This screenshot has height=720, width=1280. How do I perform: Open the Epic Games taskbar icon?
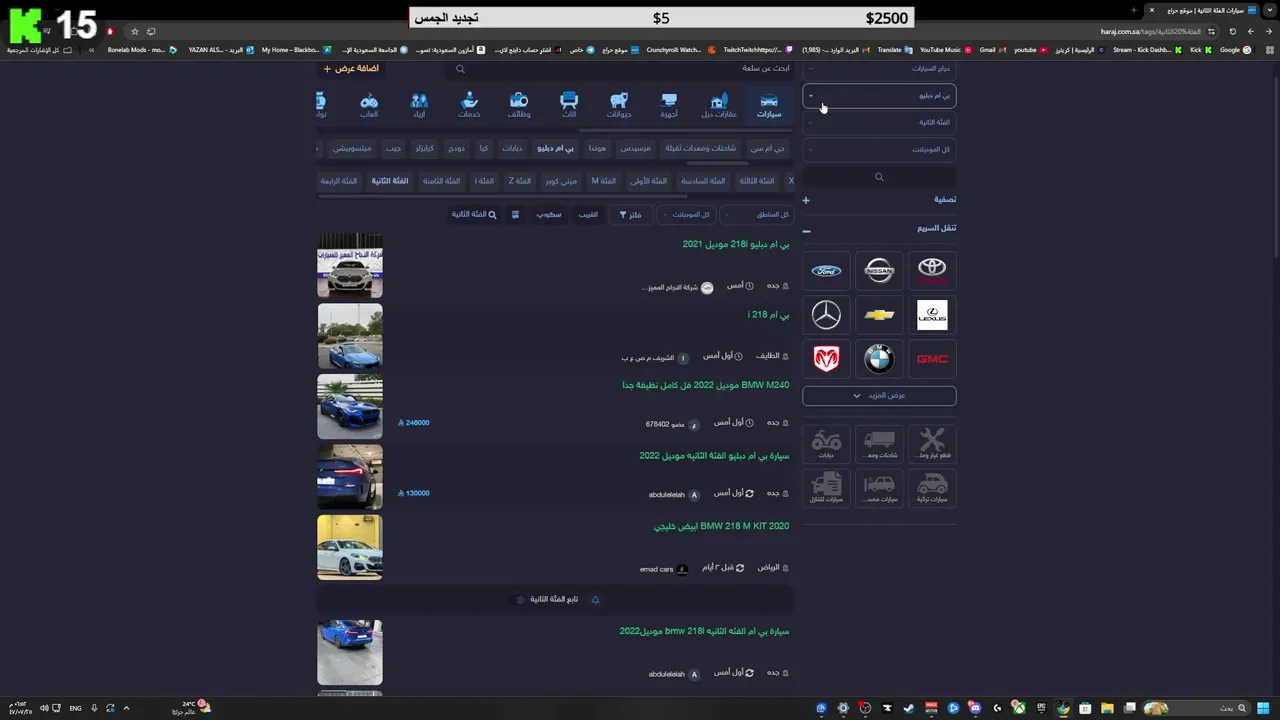tap(1041, 708)
